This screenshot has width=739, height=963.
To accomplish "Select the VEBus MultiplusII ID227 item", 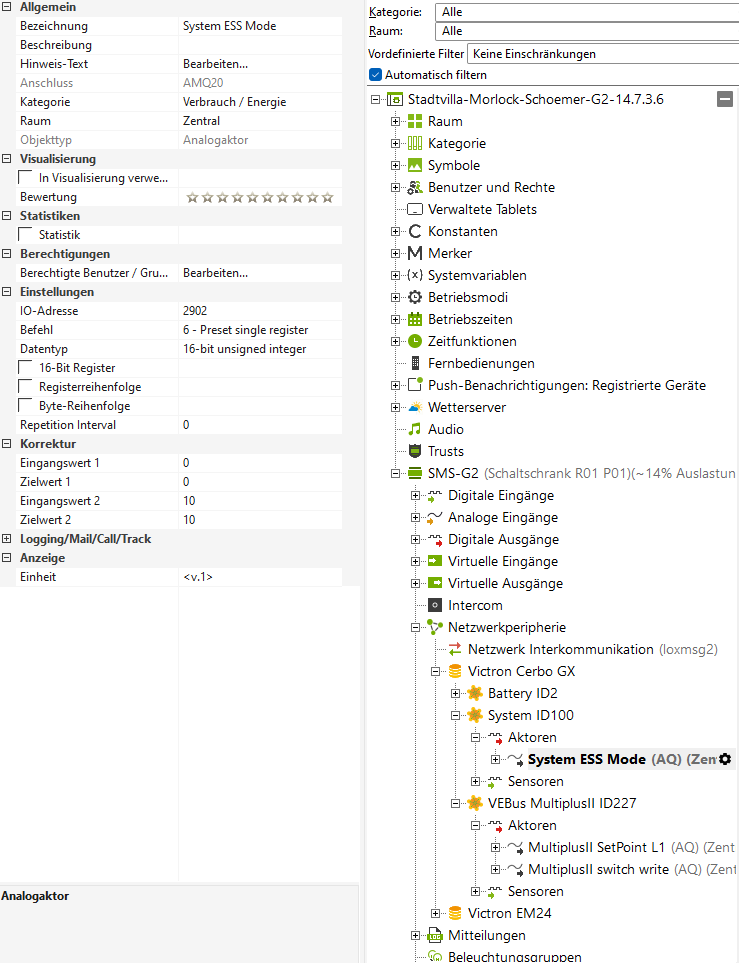I will point(562,803).
